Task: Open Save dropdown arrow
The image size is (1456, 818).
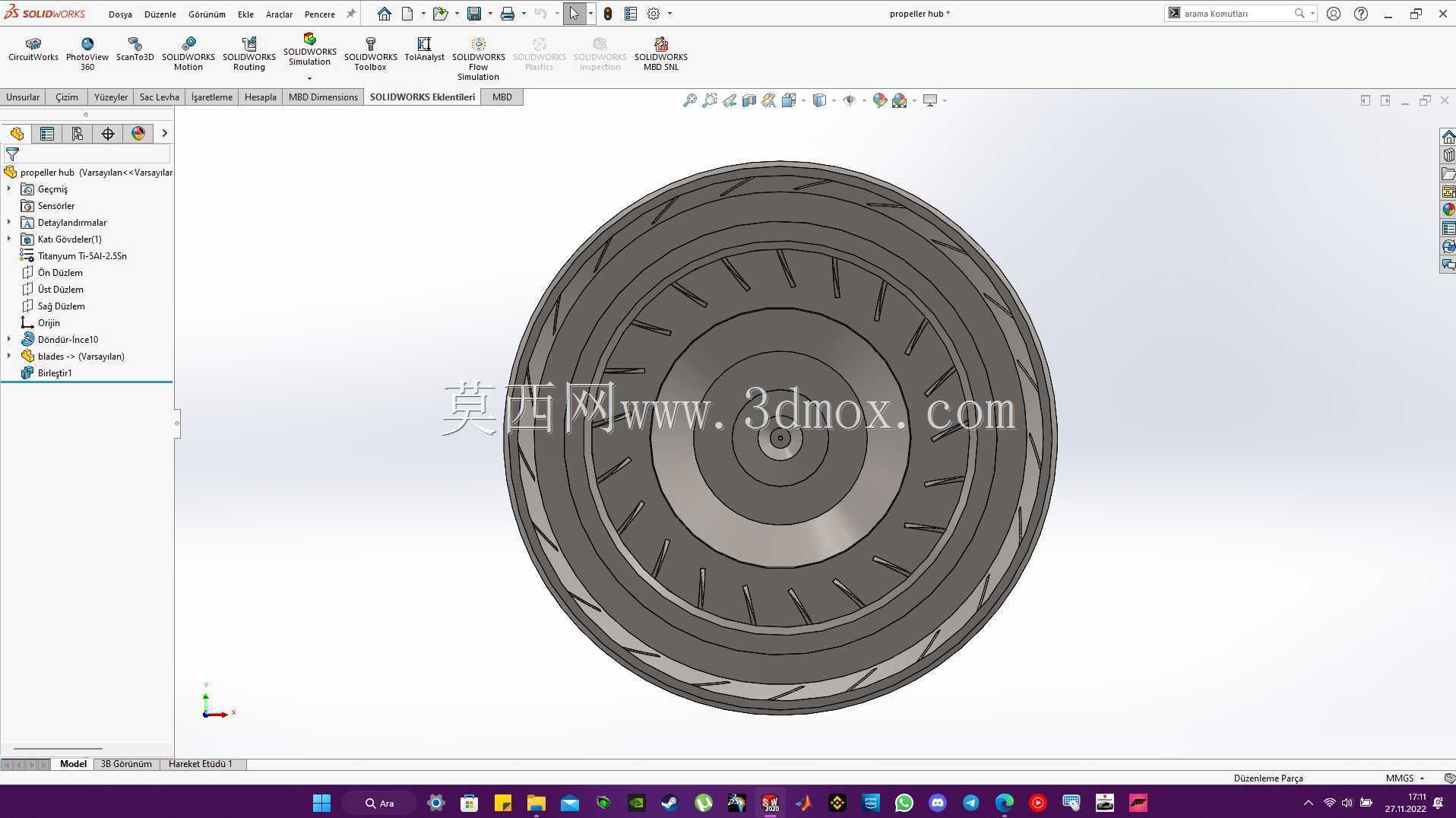Action: (x=490, y=14)
